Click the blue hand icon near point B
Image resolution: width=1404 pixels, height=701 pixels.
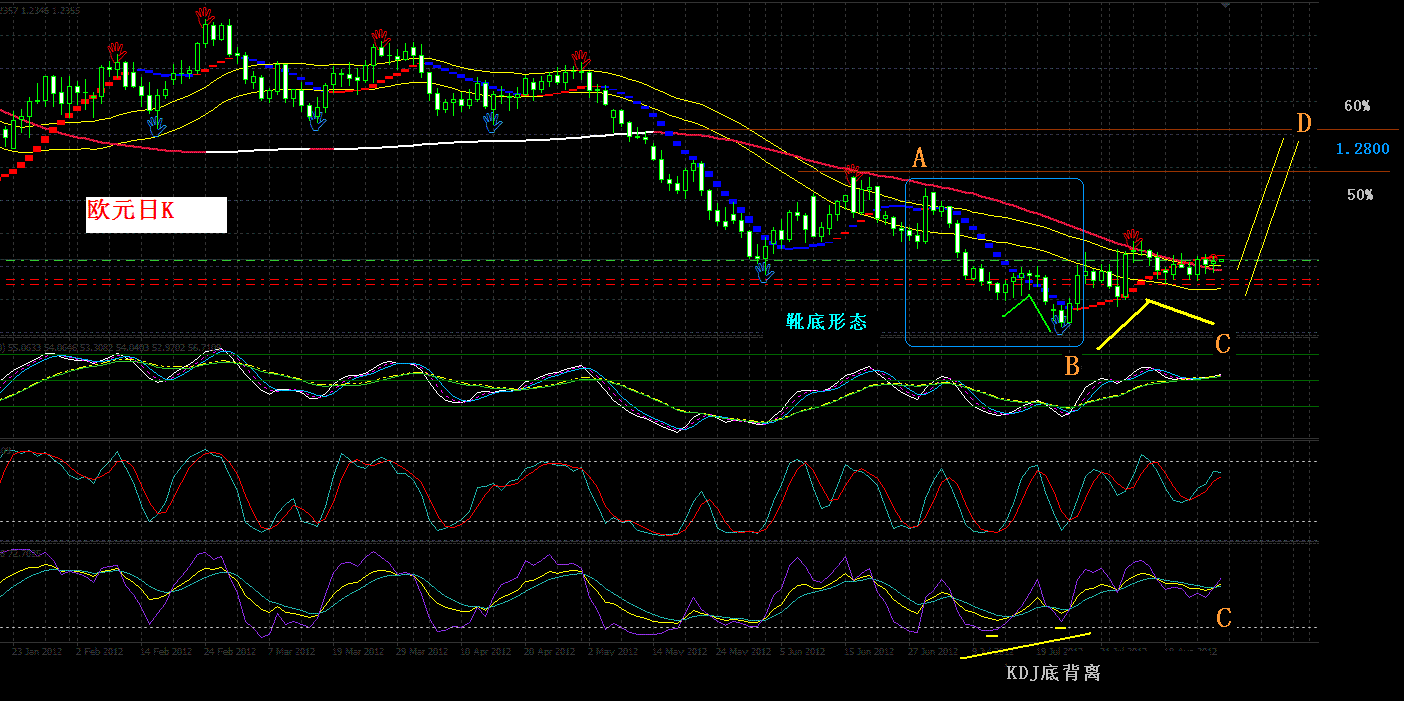tap(1062, 325)
